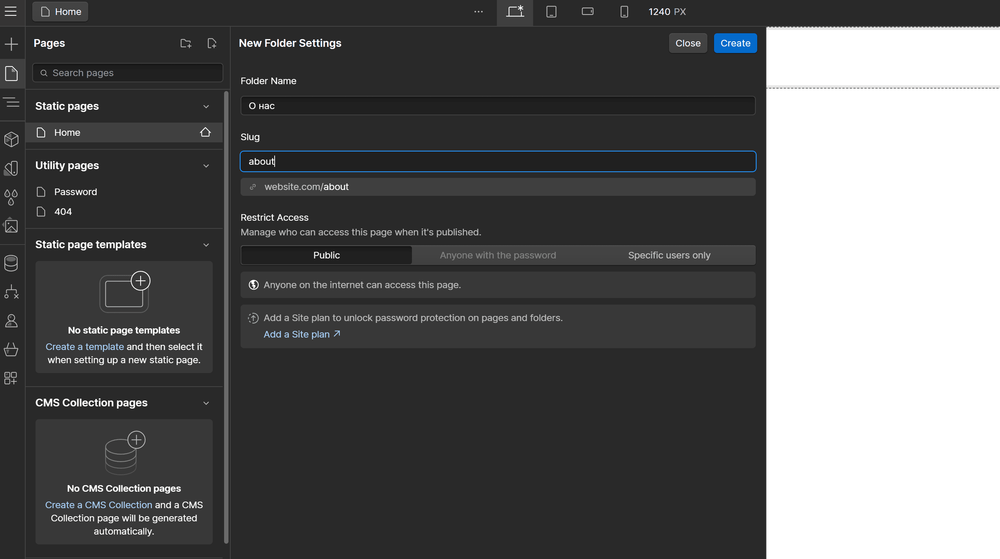Open the Ecommerce basket icon panel
Viewport: 1000px width, 559px height.
click(x=12, y=350)
